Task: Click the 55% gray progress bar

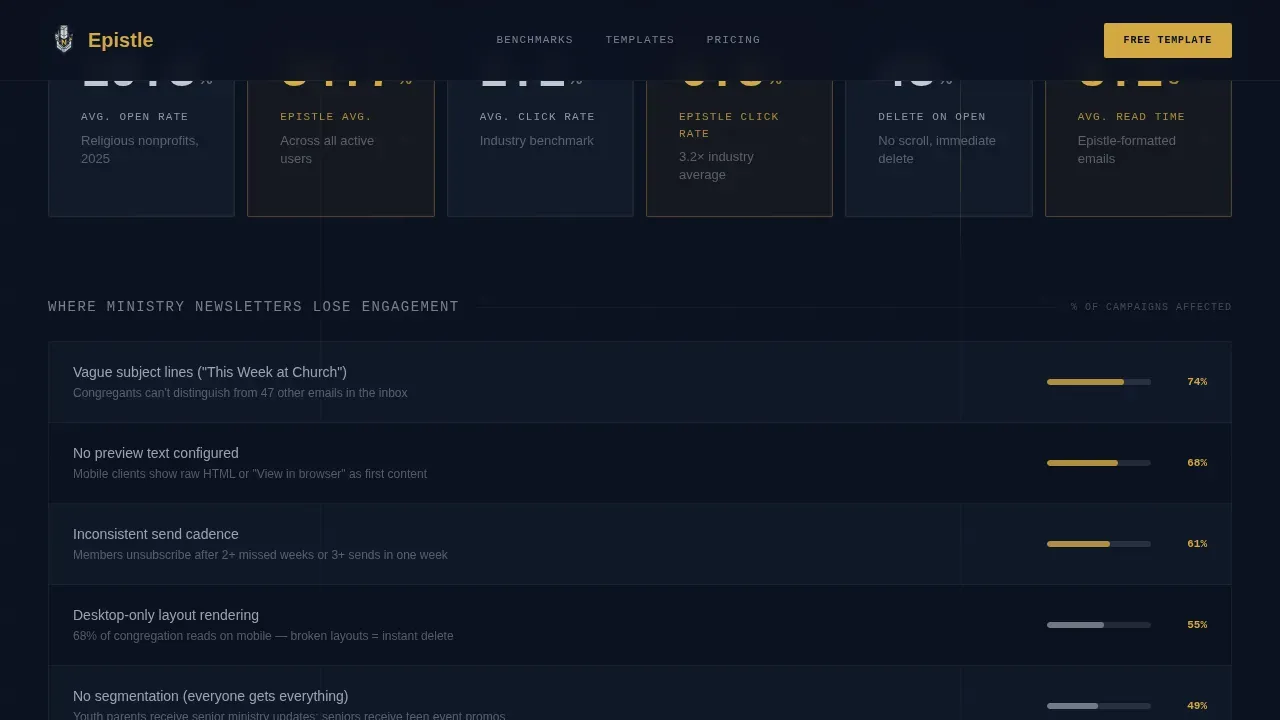Action: tap(1099, 625)
